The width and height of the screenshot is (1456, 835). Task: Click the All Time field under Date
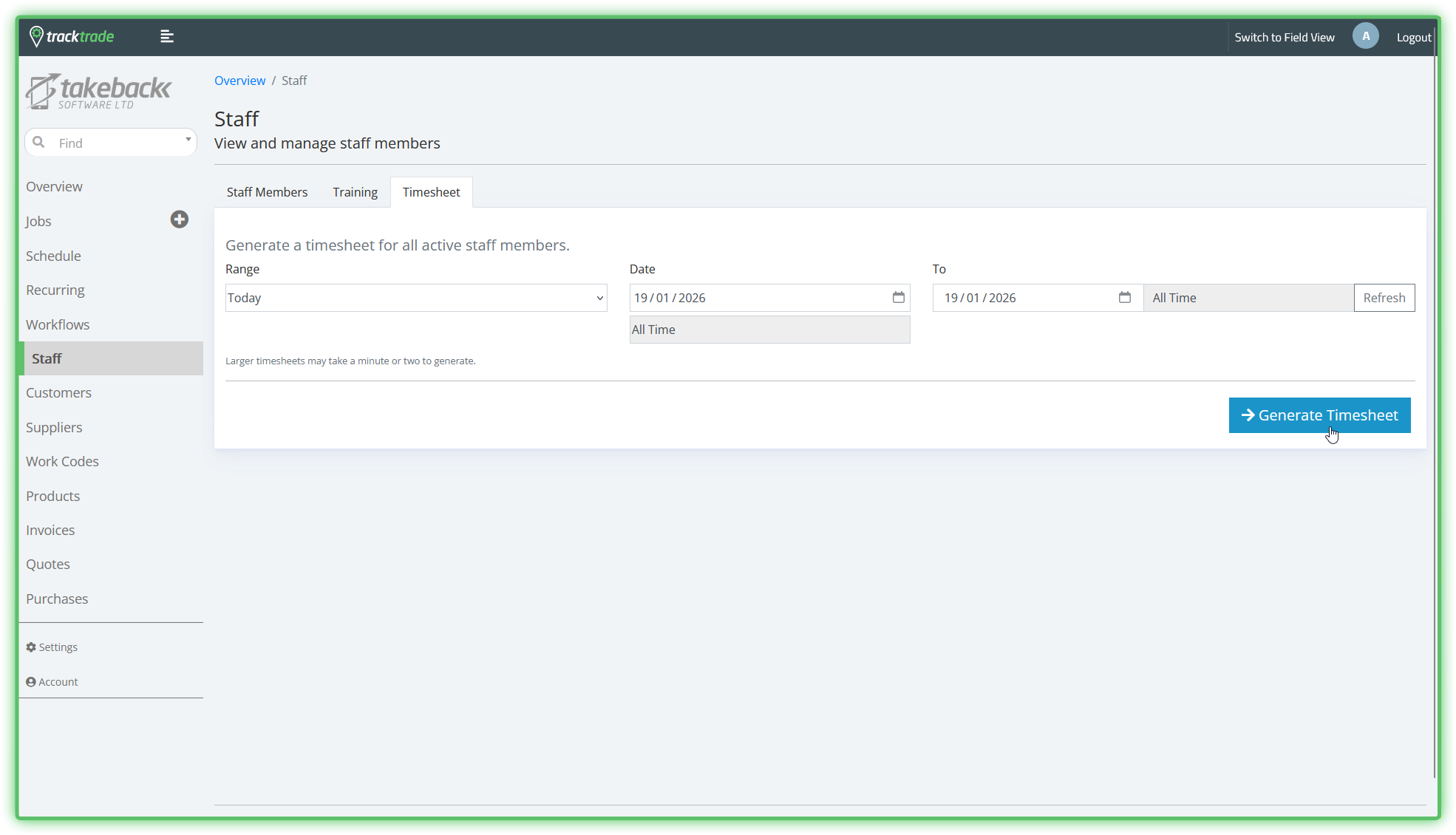[769, 330]
